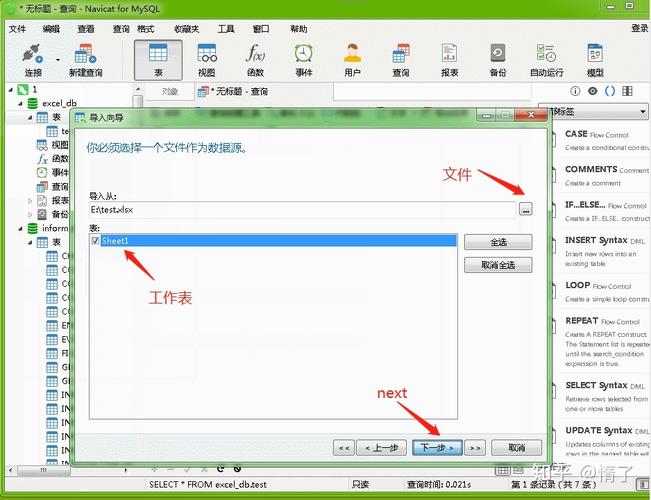Open the Function (函数) toolbar icon
Screen dimensions: 651x500
[x=255, y=61]
